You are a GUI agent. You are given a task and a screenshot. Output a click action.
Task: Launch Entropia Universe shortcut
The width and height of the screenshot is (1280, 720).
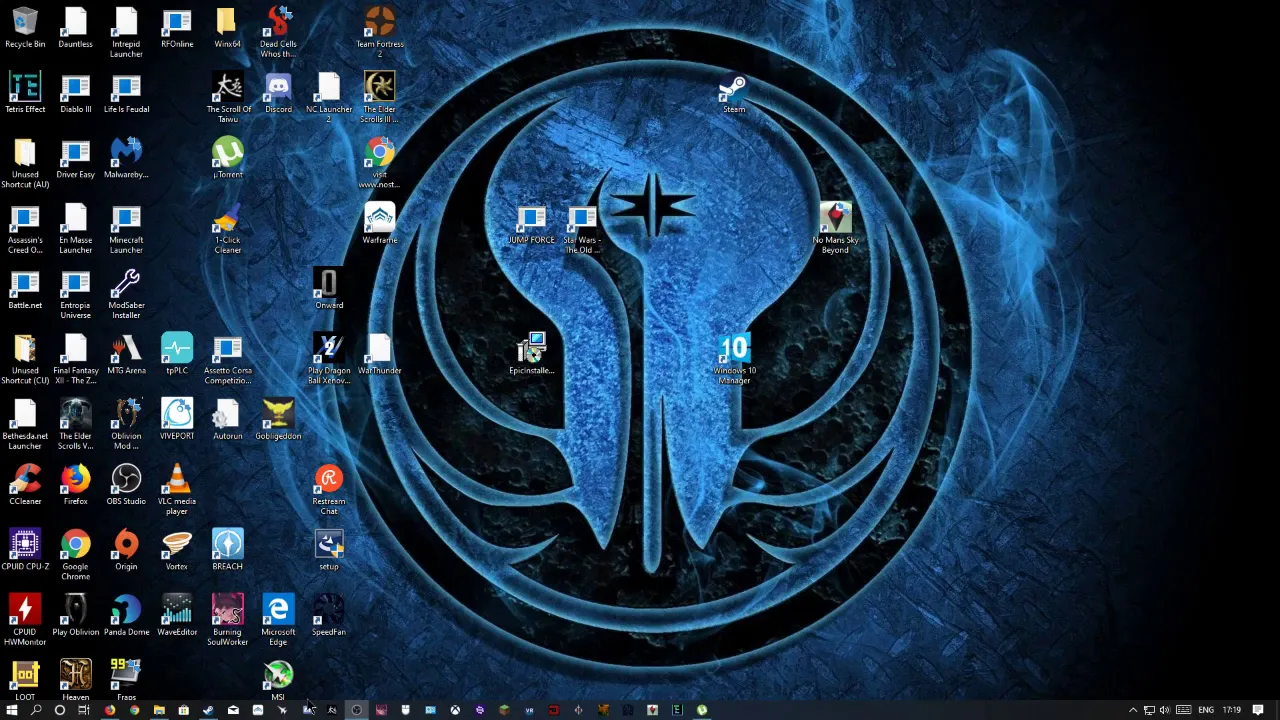(75, 293)
